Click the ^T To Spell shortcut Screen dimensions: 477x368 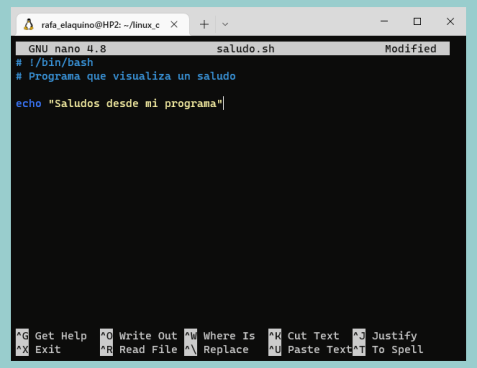click(388, 349)
